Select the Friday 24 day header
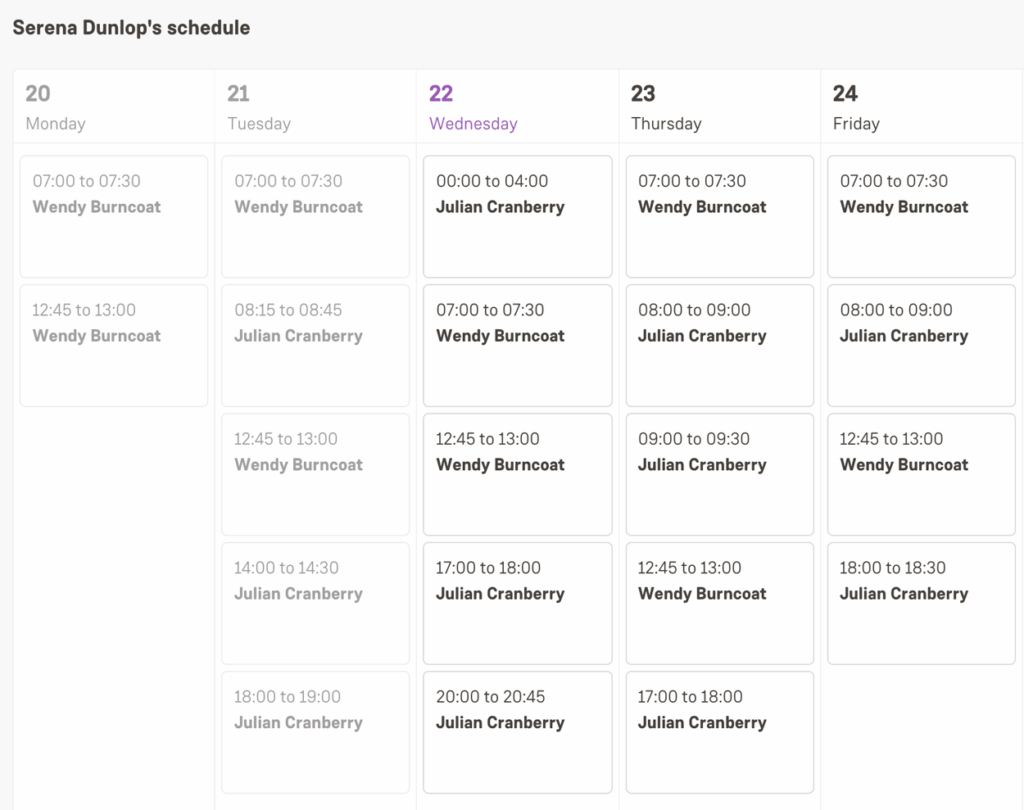1024x810 pixels. [x=921, y=107]
